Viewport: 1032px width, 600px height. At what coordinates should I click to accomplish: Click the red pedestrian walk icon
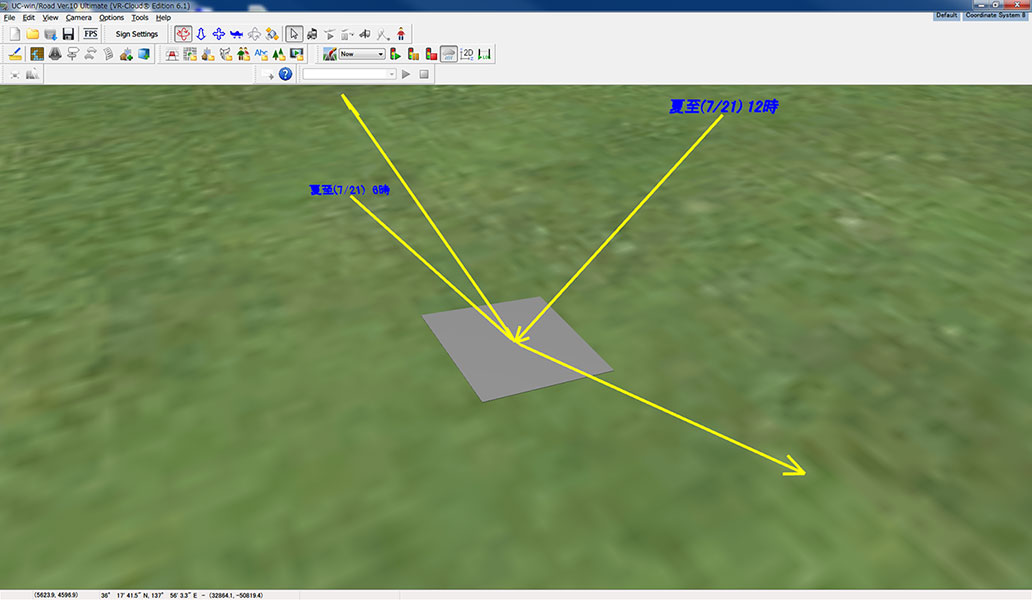(401, 34)
